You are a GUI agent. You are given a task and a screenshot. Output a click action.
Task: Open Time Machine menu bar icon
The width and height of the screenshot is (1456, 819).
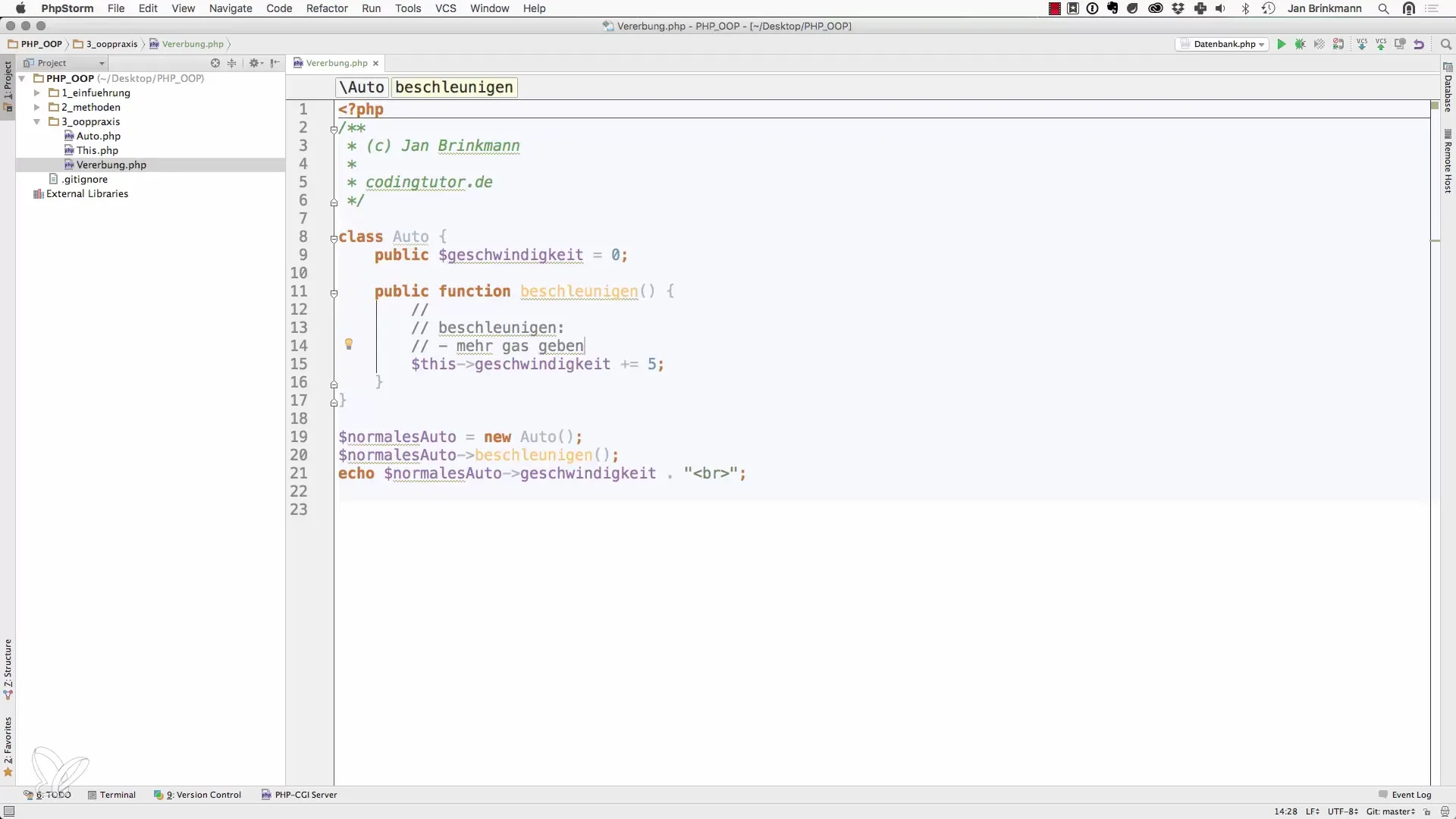1268,8
